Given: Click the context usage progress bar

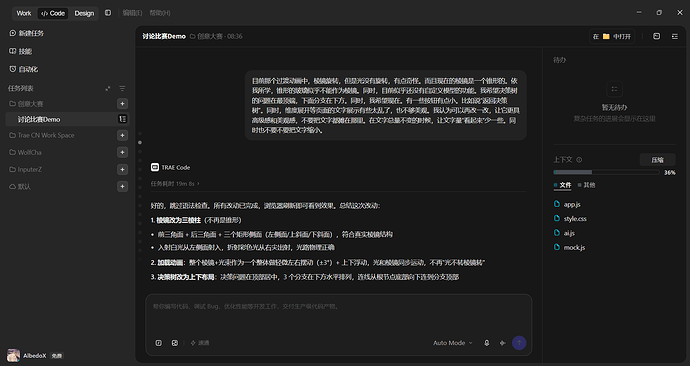Looking at the screenshot, I should click(x=606, y=172).
